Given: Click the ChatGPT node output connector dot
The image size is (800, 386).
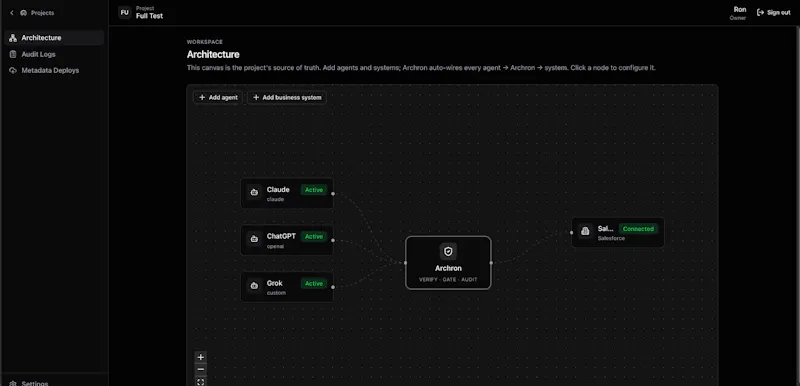Looking at the screenshot, I should pos(333,240).
